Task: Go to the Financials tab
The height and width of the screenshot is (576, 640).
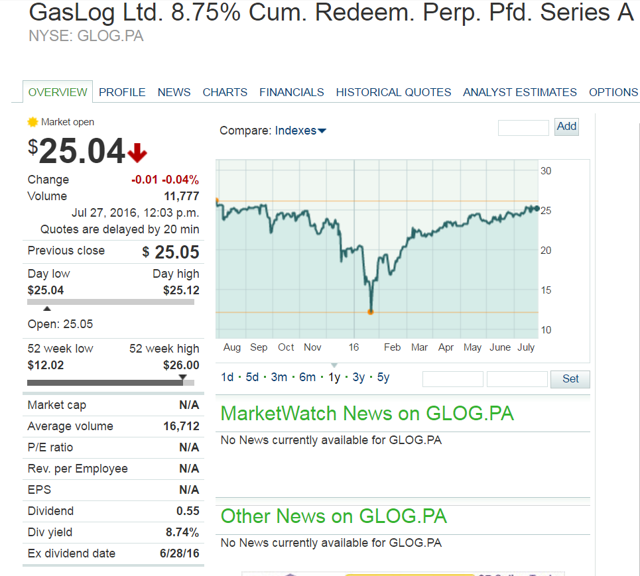Action: point(291,92)
